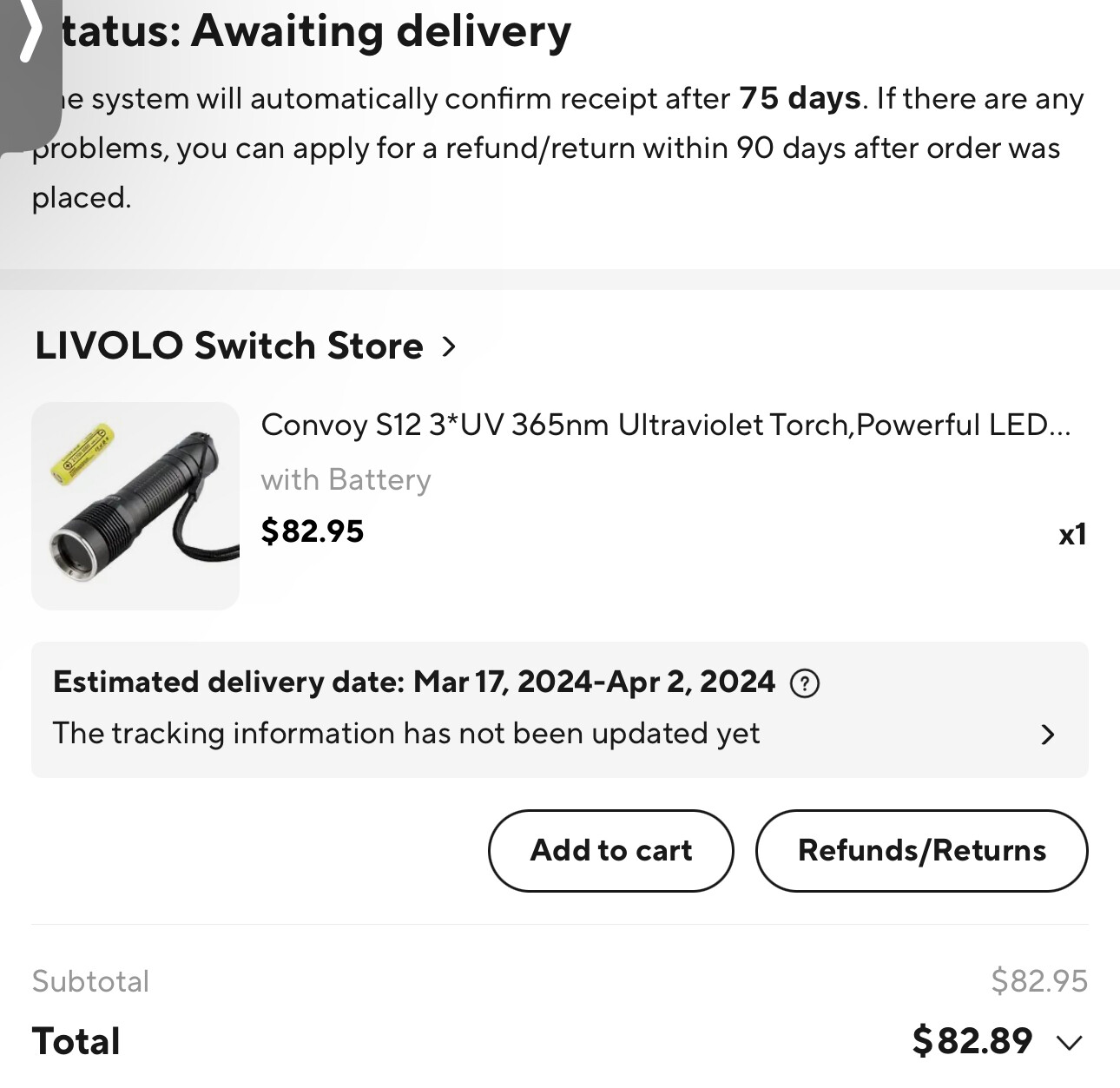Click the tracking information not updated text
Image resolution: width=1120 pixels, height=1088 pixels.
click(406, 734)
